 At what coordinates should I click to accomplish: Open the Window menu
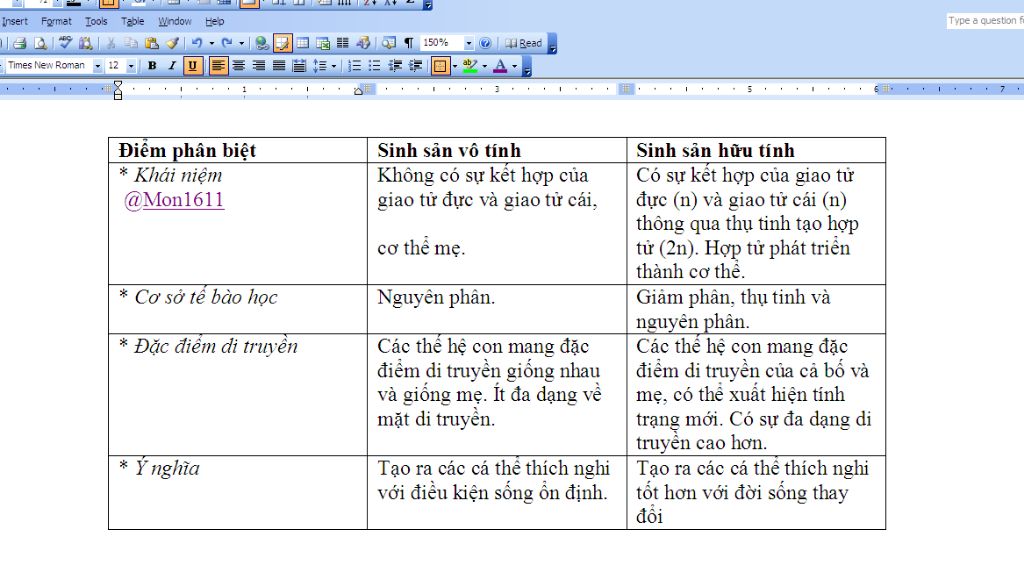click(x=174, y=21)
